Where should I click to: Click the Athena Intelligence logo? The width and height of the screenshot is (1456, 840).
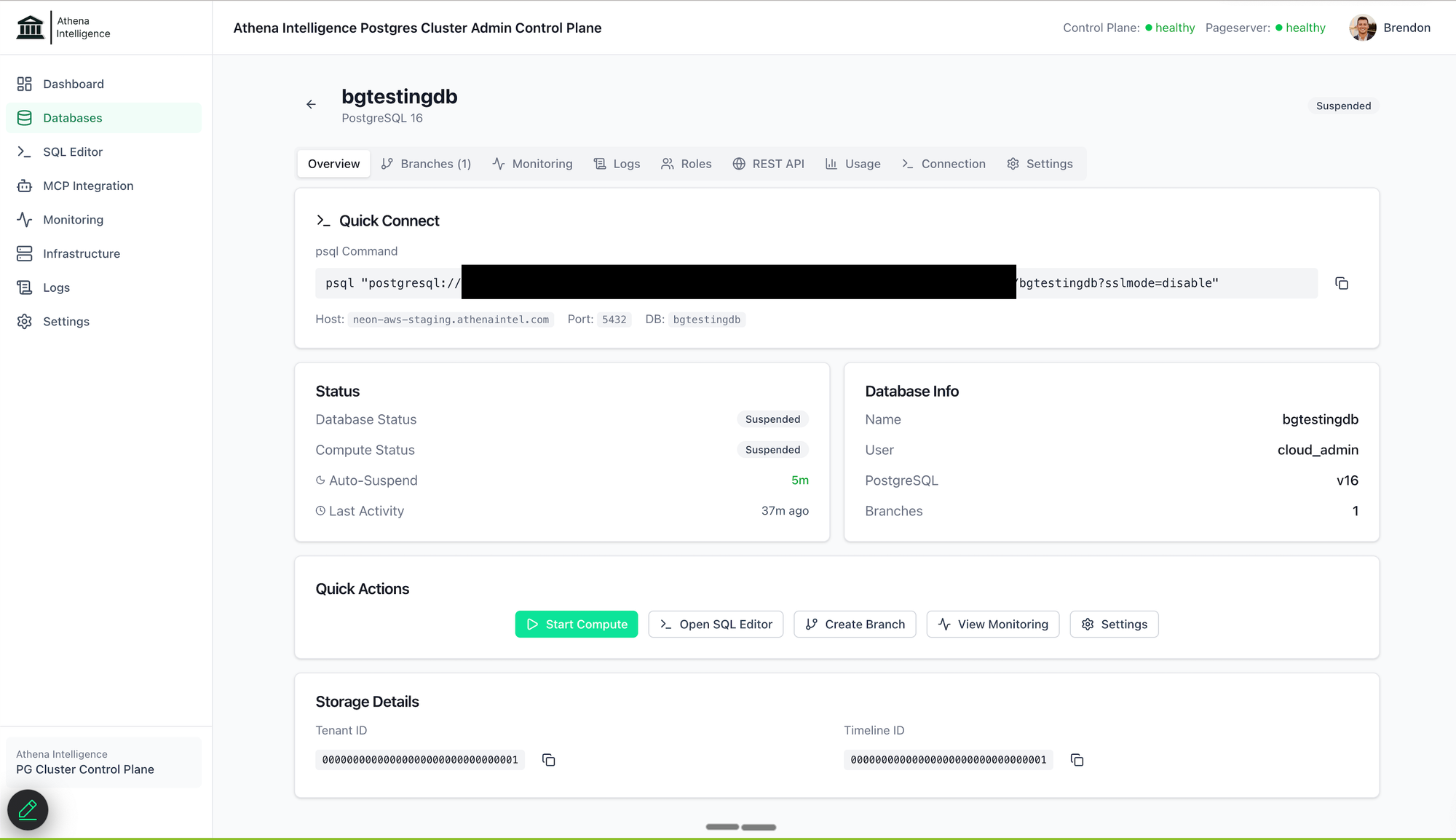pos(63,28)
